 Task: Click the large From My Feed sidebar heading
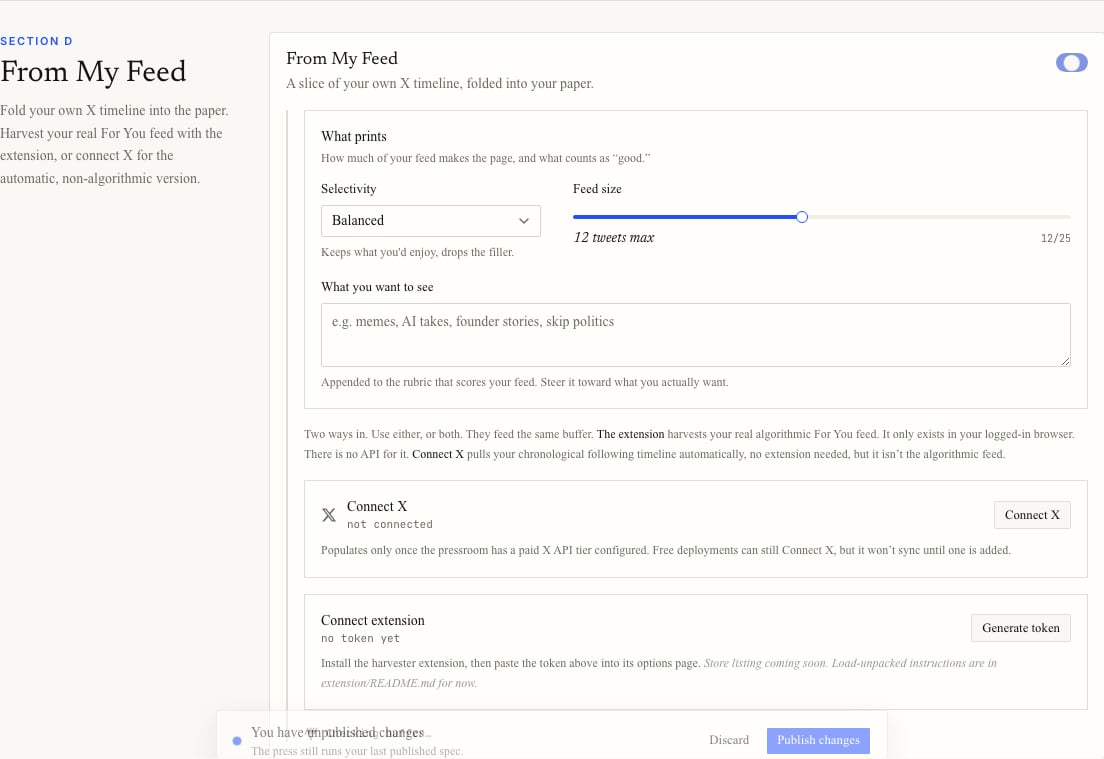click(93, 72)
